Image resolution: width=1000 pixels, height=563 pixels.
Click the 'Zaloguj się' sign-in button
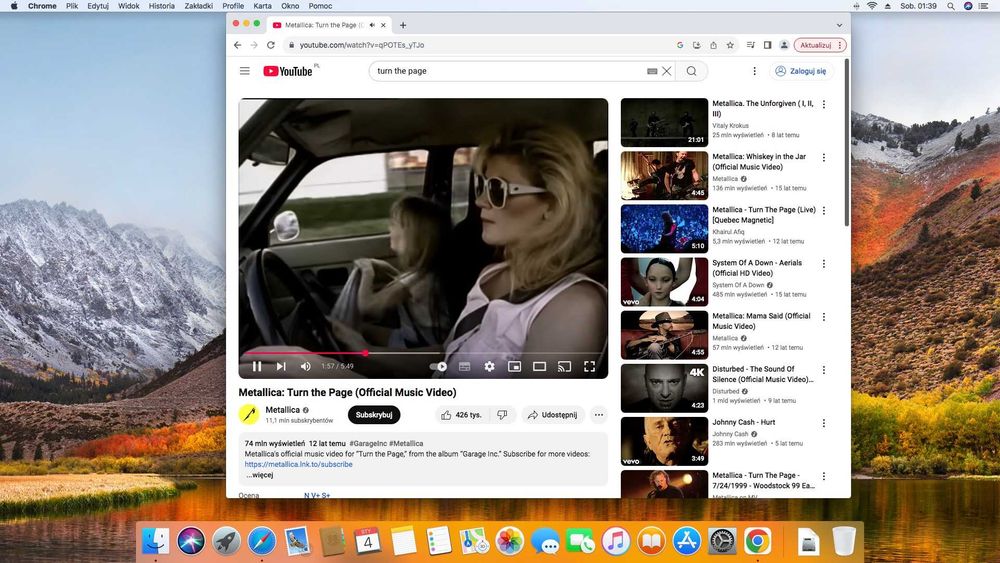coord(801,71)
